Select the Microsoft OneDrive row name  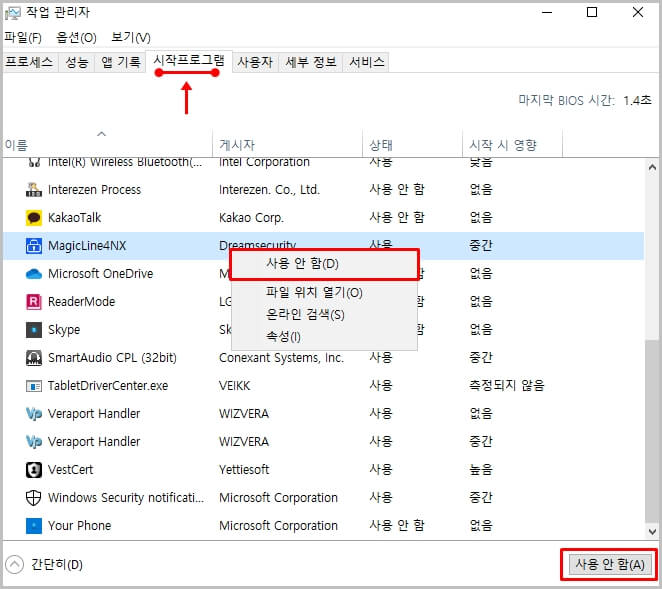[100, 274]
